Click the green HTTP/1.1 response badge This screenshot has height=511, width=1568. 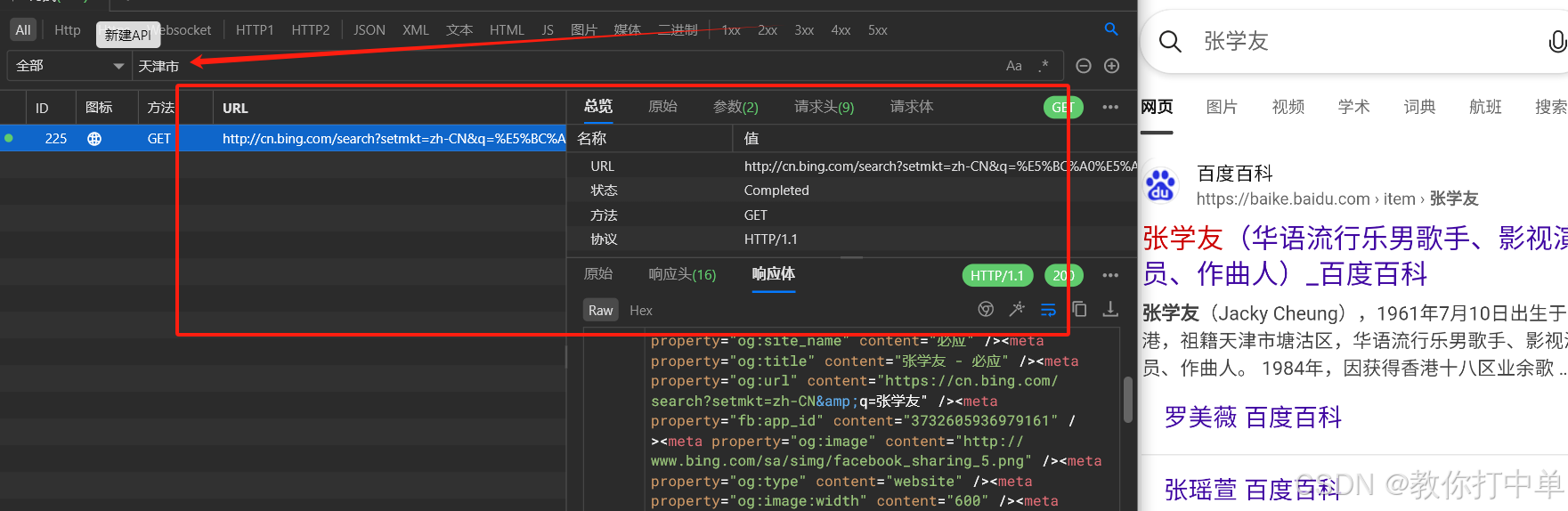click(x=997, y=275)
